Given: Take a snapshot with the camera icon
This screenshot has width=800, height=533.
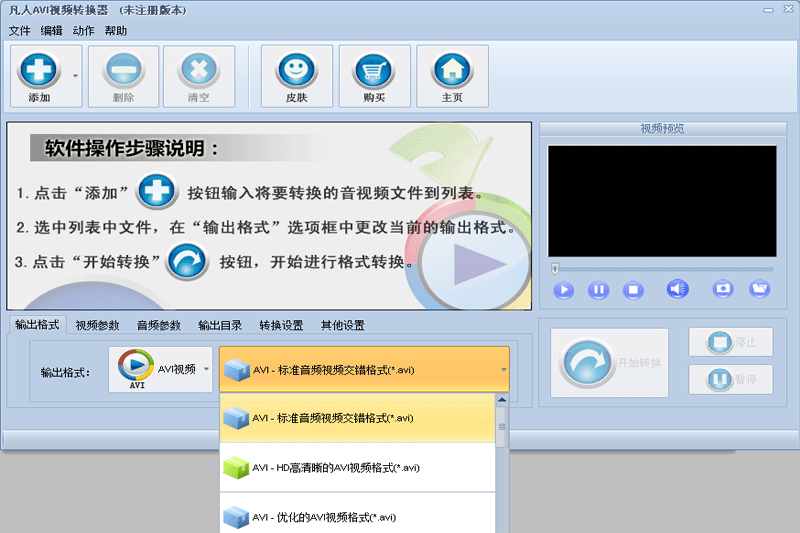Looking at the screenshot, I should pyautogui.click(x=723, y=289).
